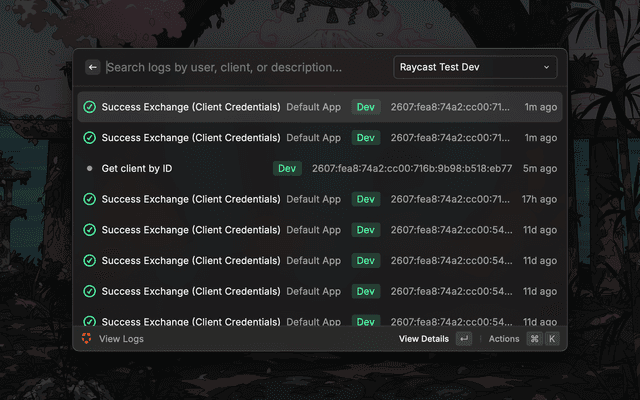Click the IP address of the 5m ago log

412,169
